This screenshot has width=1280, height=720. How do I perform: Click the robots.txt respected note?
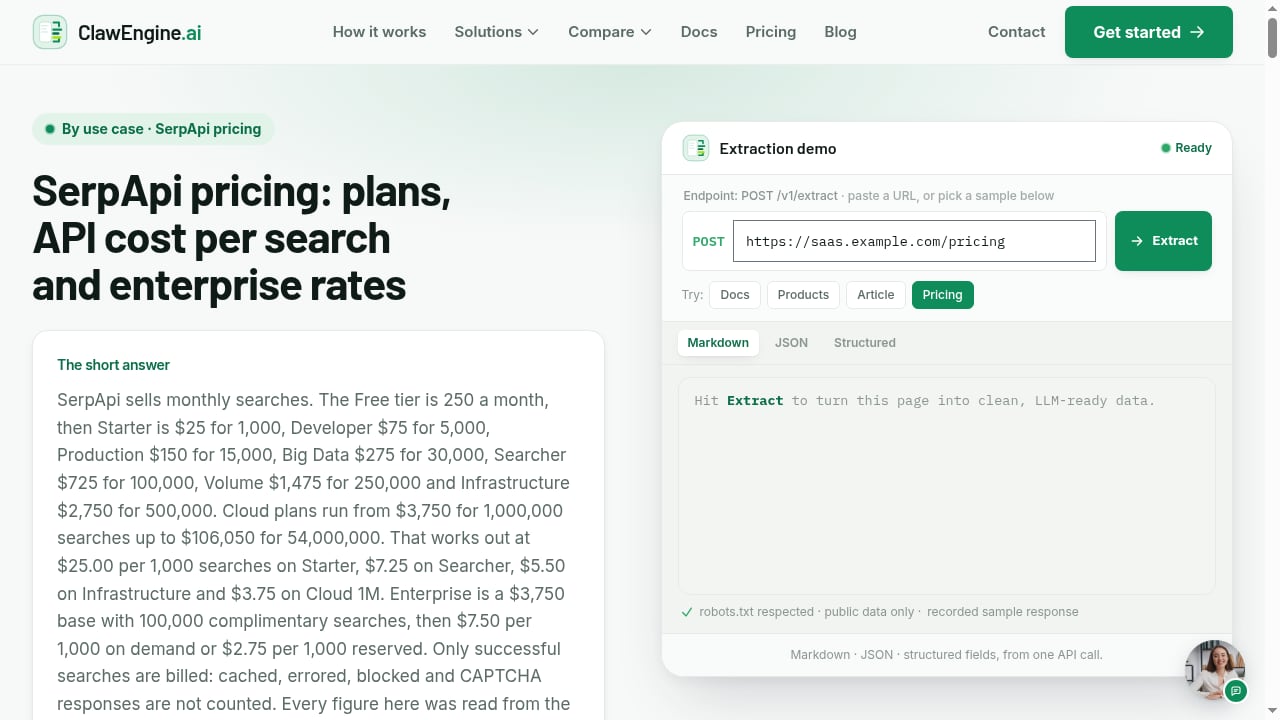tap(880, 612)
